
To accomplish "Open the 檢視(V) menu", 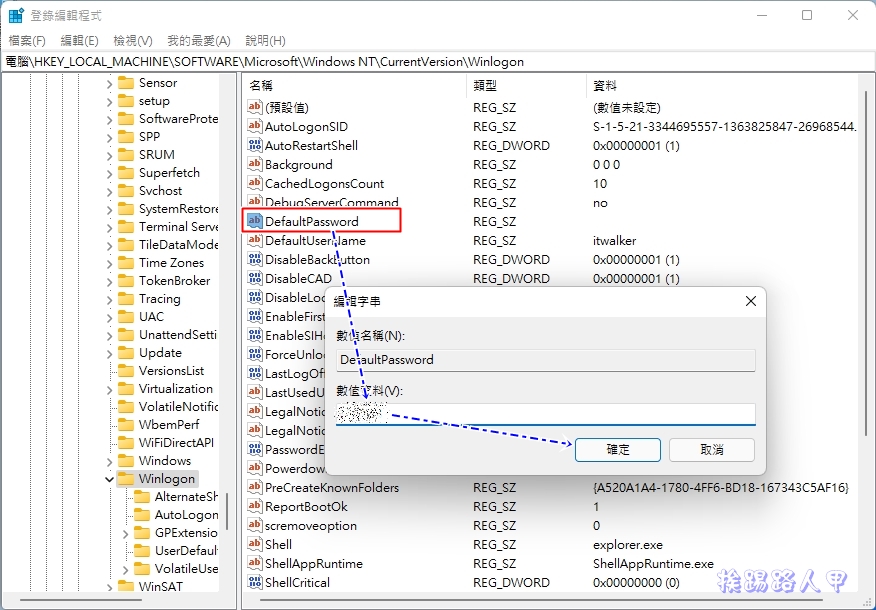I will click(132, 41).
